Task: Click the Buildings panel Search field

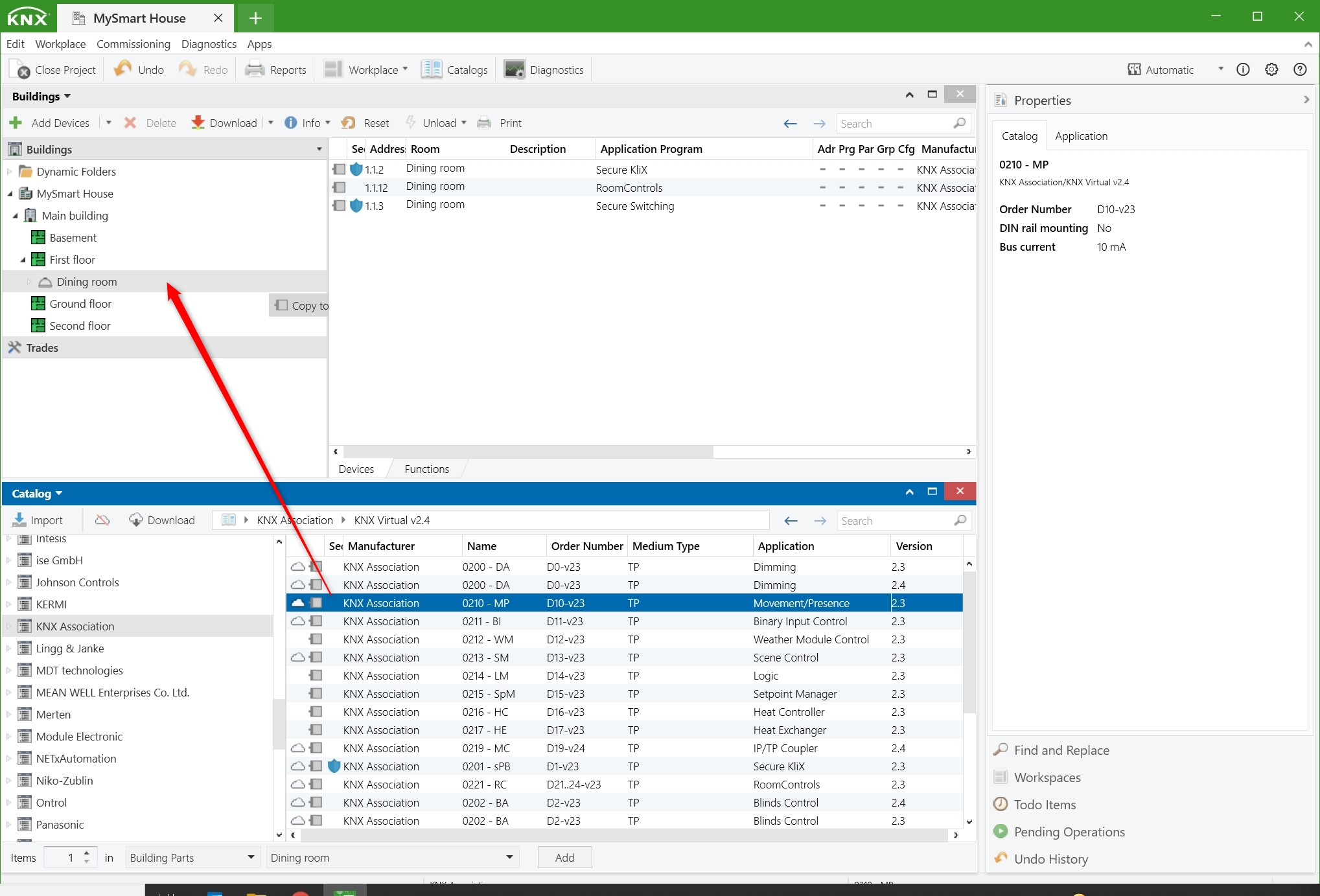Action: pos(894,123)
